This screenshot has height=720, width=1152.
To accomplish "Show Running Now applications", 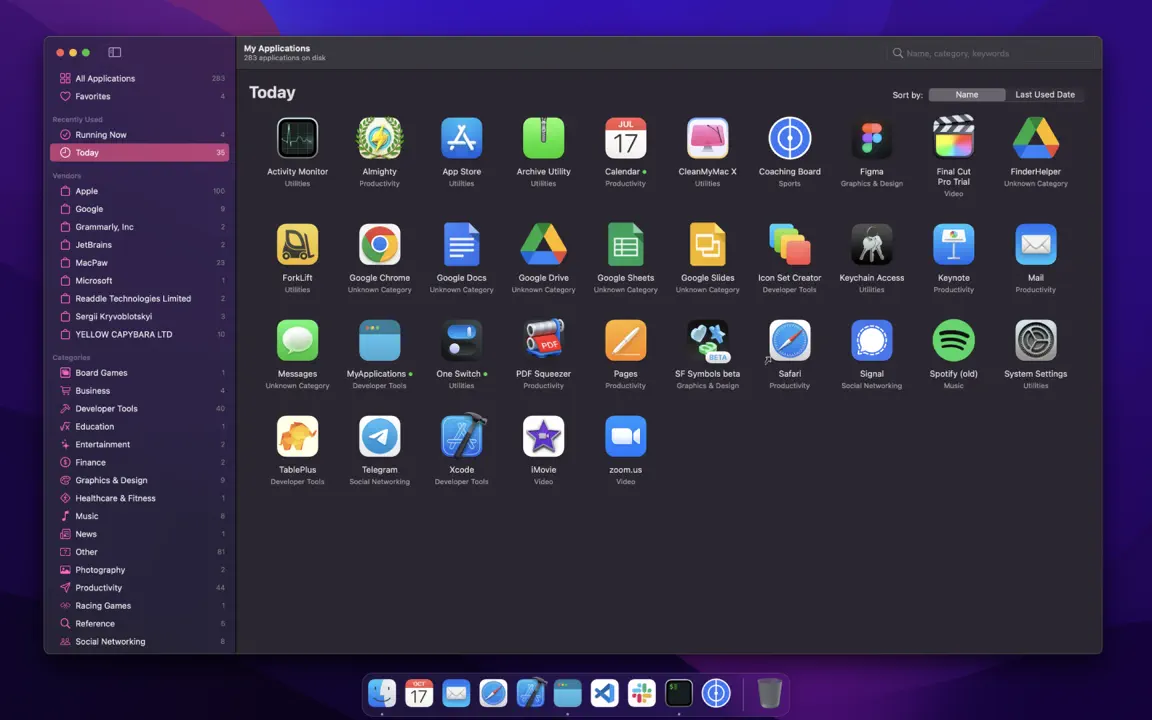I will click(140, 134).
